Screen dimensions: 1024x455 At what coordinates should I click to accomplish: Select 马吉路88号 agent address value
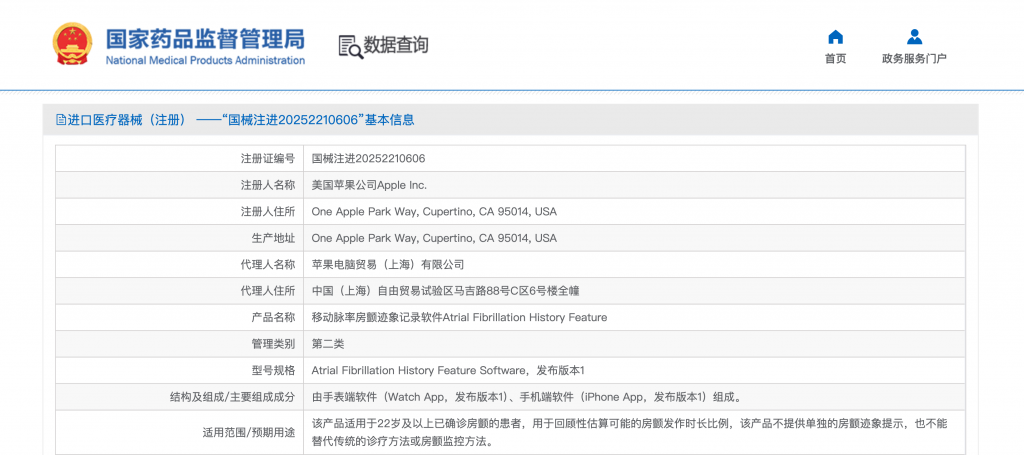[x=445, y=291]
